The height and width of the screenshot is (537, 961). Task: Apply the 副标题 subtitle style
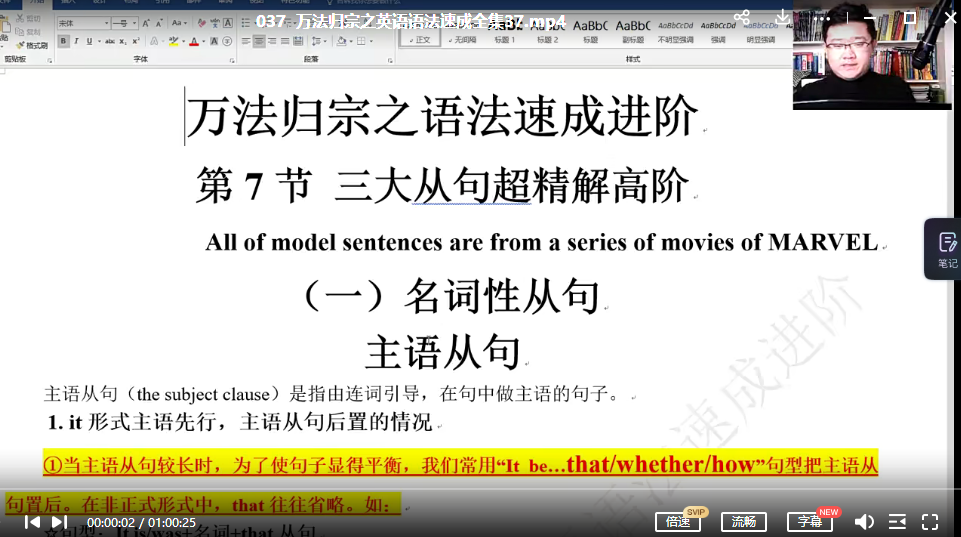pyautogui.click(x=632, y=32)
